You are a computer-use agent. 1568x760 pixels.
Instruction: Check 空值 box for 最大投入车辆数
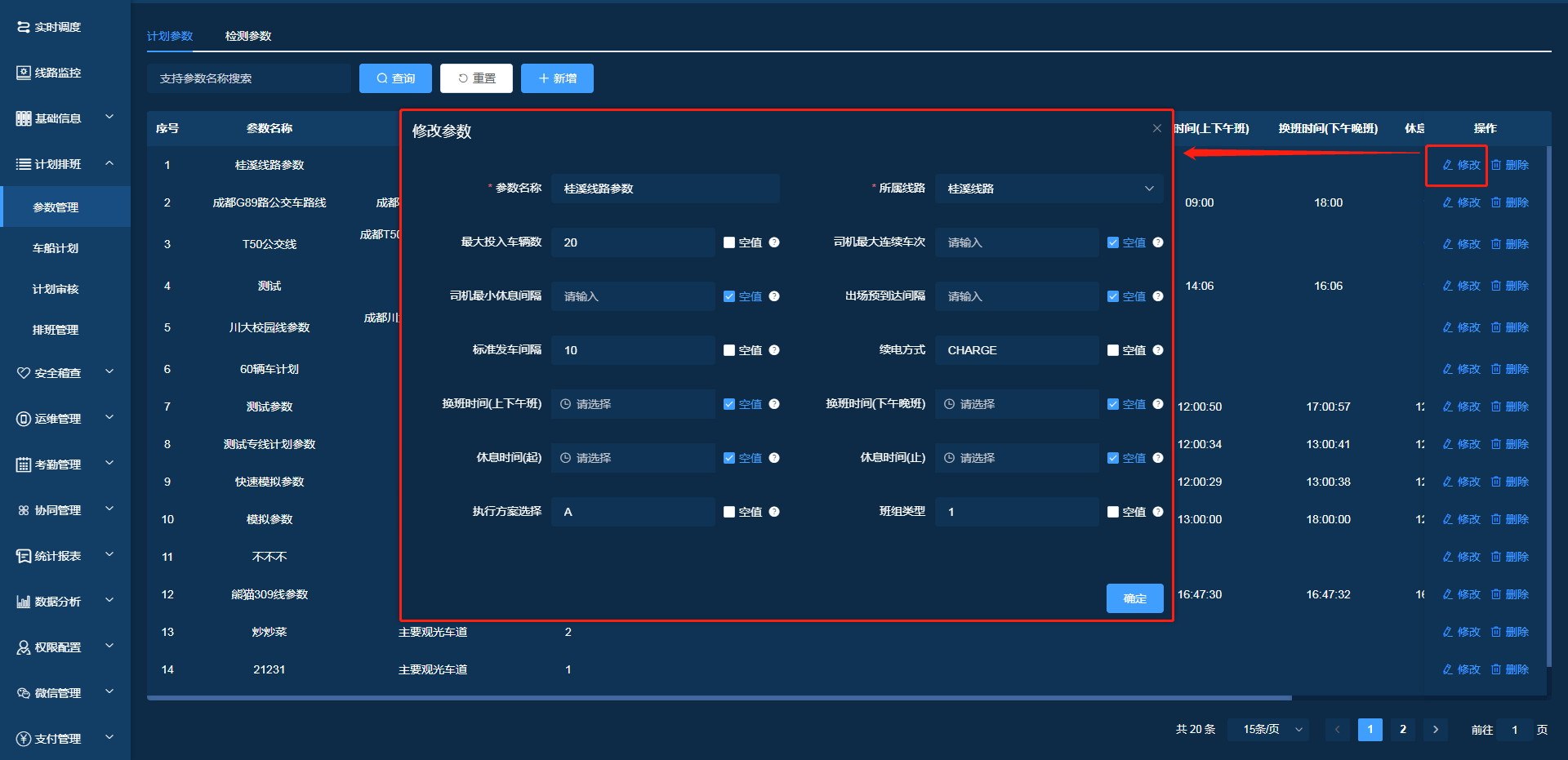coord(729,242)
